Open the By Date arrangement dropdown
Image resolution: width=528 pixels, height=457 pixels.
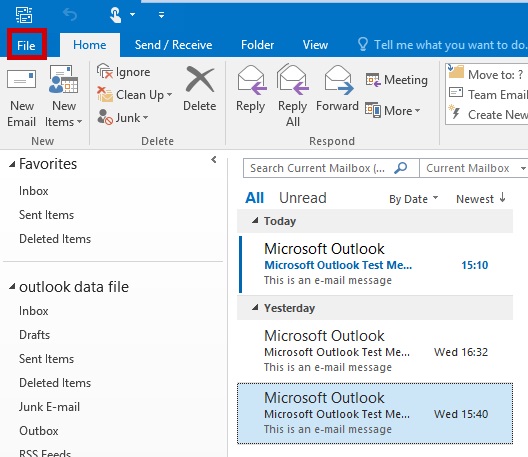point(414,199)
